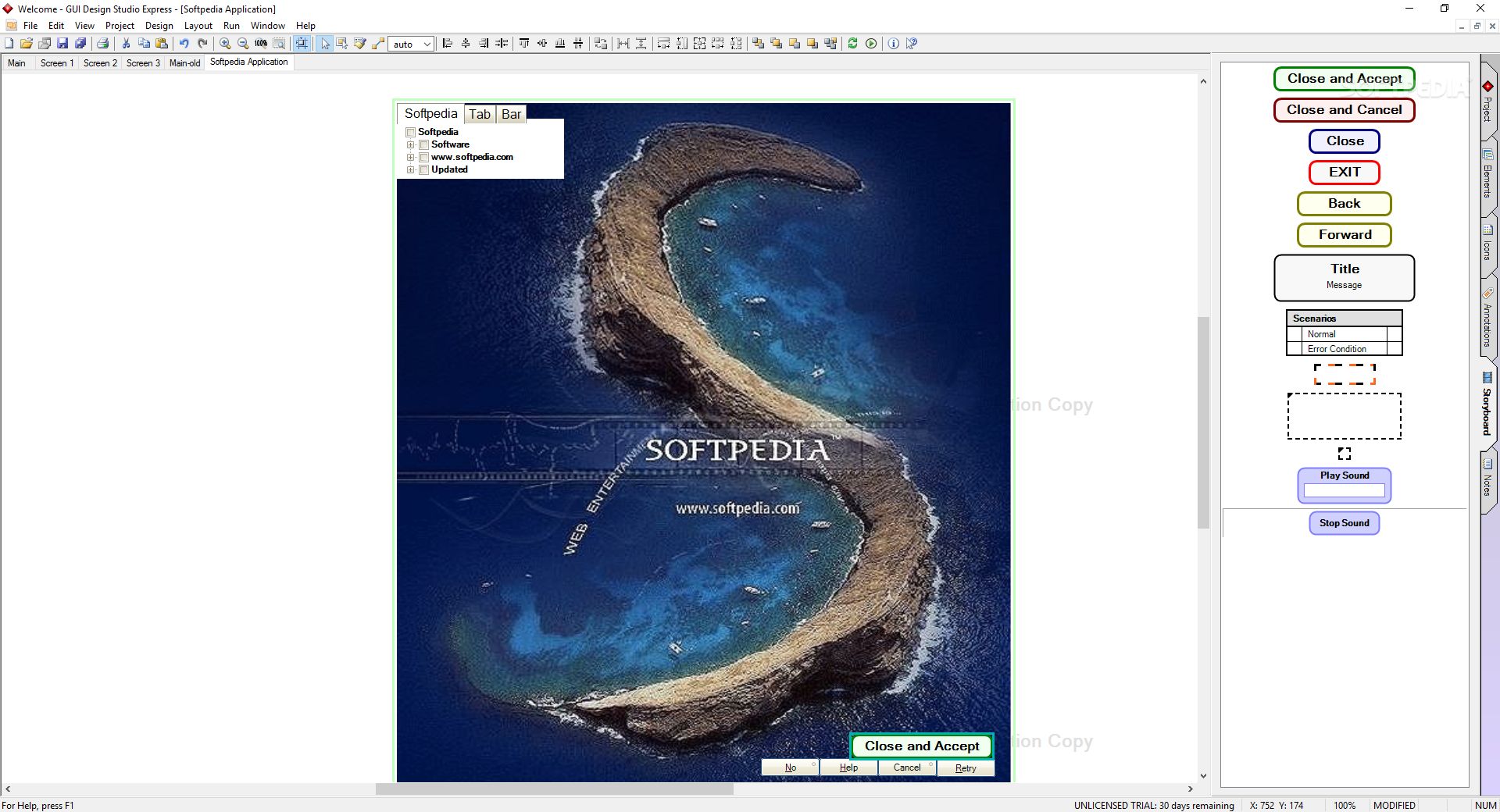Redo the last undone action
The width and height of the screenshot is (1500, 812).
(202, 44)
